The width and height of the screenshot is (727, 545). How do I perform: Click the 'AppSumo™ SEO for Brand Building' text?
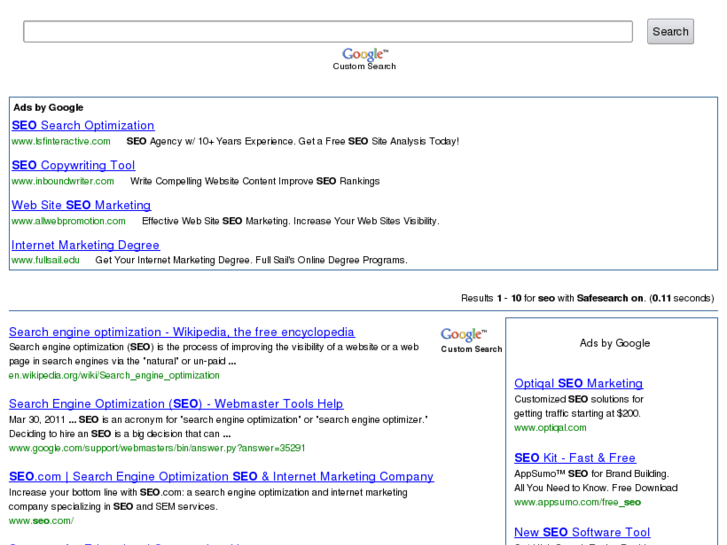[x=592, y=474]
